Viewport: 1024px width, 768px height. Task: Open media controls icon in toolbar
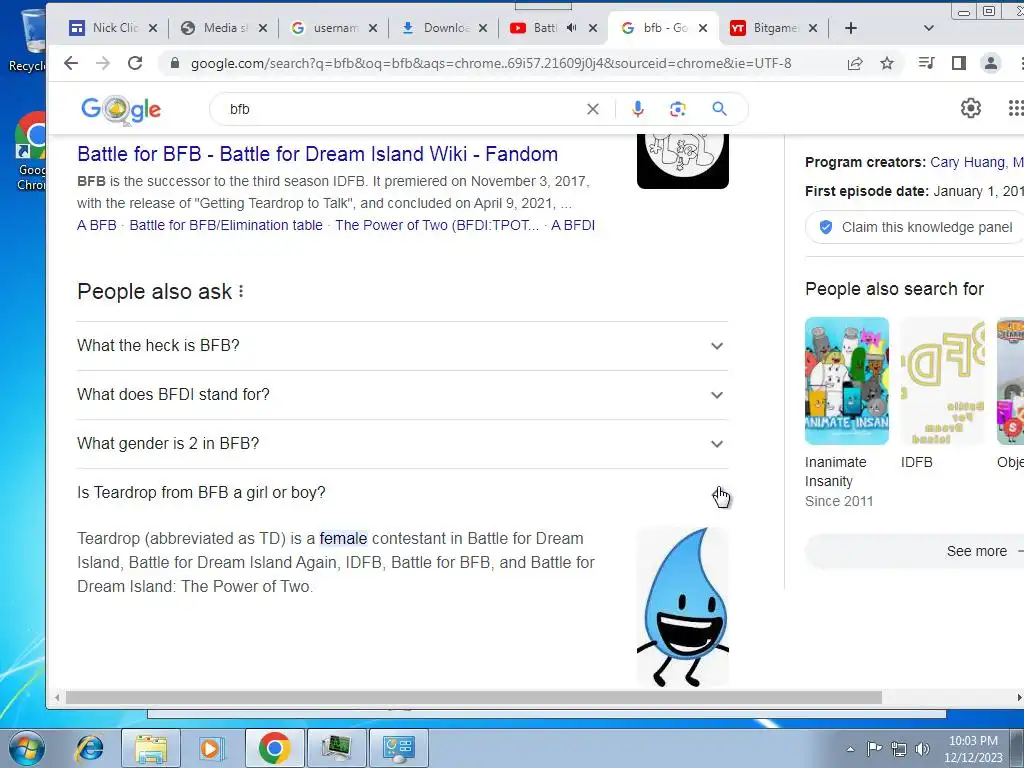point(926,63)
